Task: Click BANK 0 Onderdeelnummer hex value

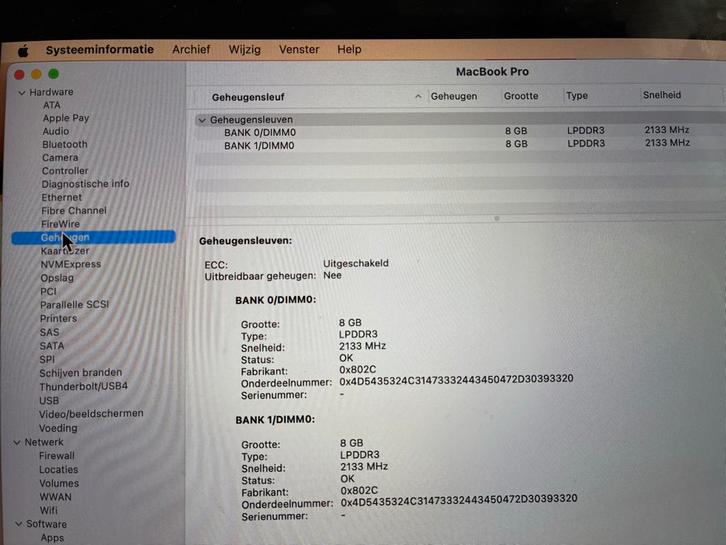Action: pyautogui.click(x=456, y=380)
